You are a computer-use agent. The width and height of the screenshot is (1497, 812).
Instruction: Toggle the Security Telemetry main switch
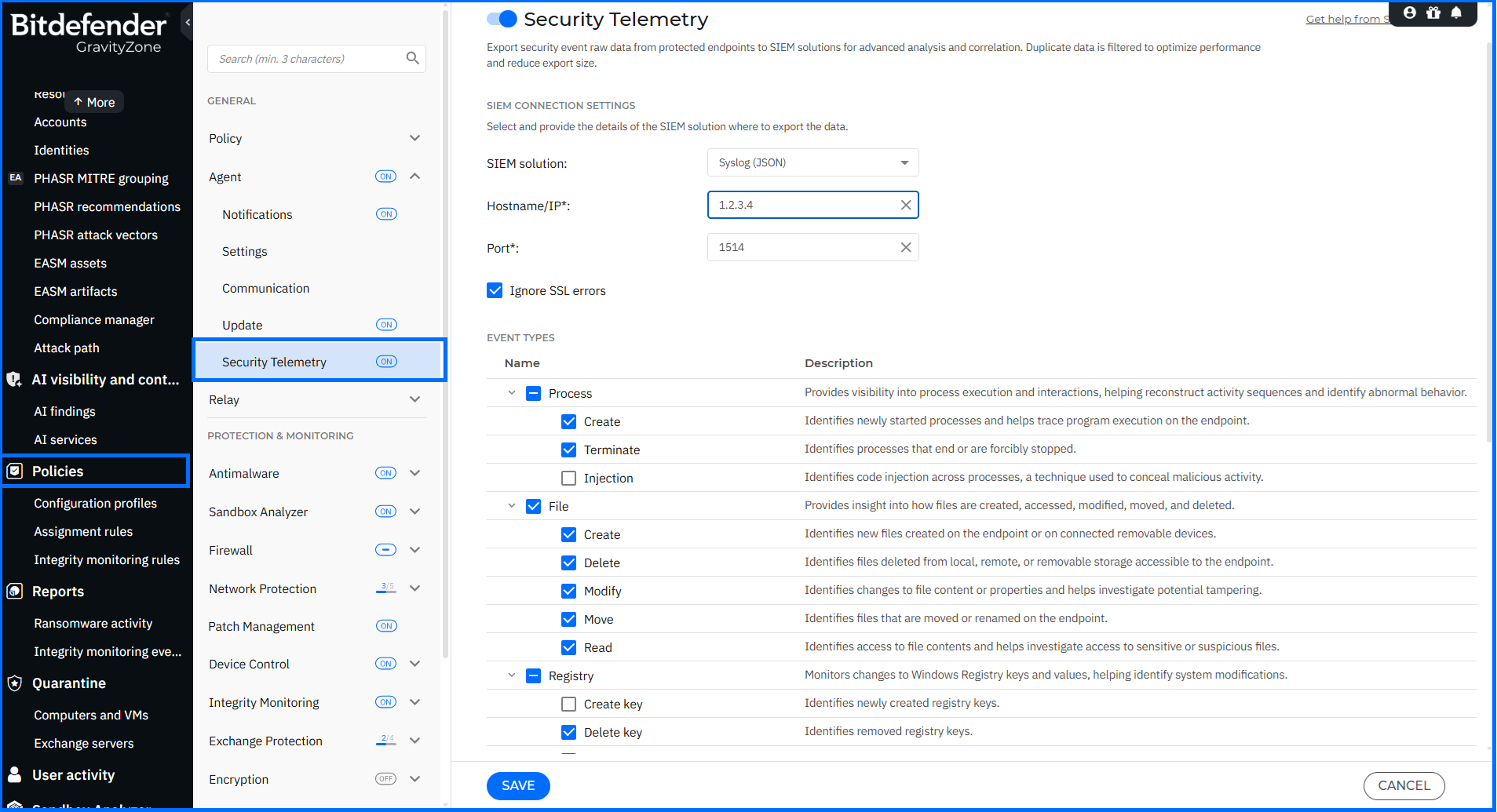click(x=502, y=19)
